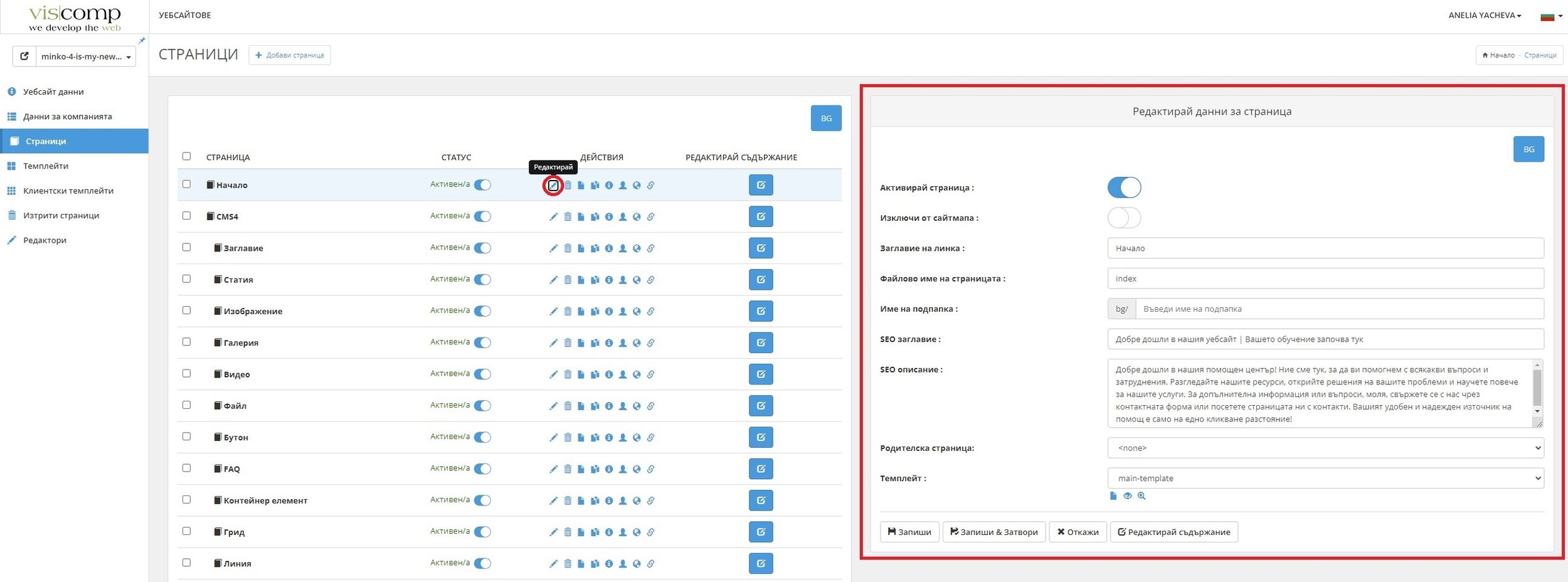Click the magnifier icon under Темплейт field

[x=1142, y=496]
